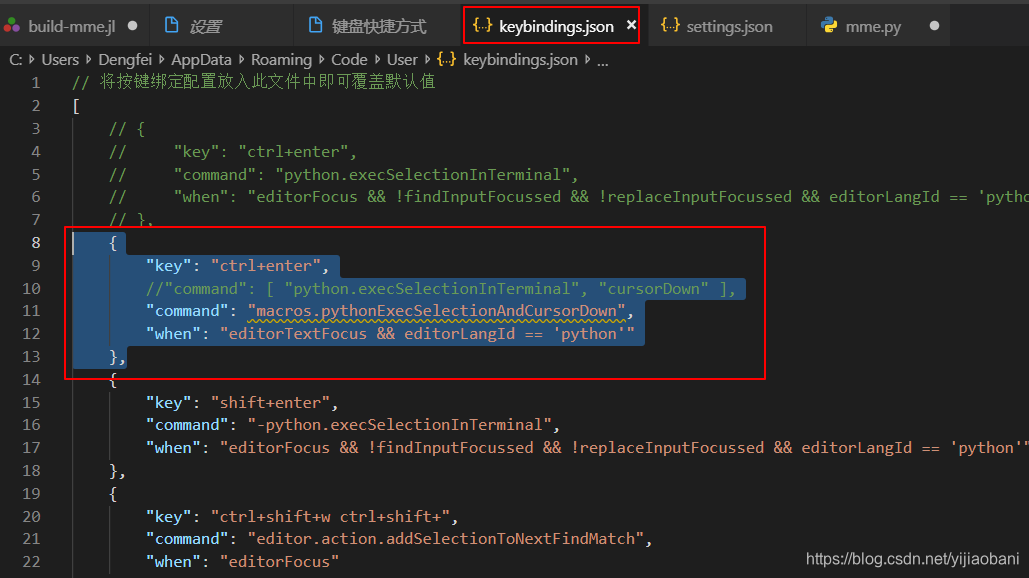Click the unsaved-changes dot on build-mme.jl tab
This screenshot has width=1029, height=578.
click(x=131, y=25)
